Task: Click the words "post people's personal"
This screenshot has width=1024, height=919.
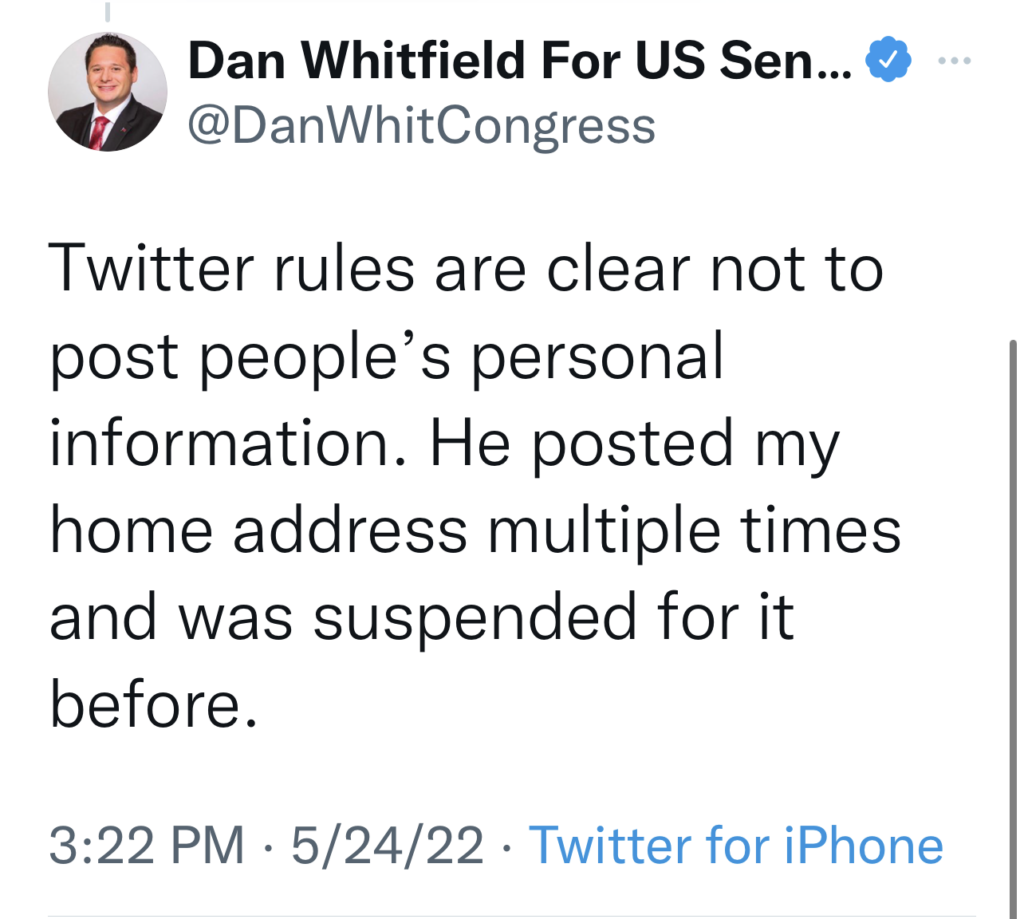Action: [x=387, y=357]
